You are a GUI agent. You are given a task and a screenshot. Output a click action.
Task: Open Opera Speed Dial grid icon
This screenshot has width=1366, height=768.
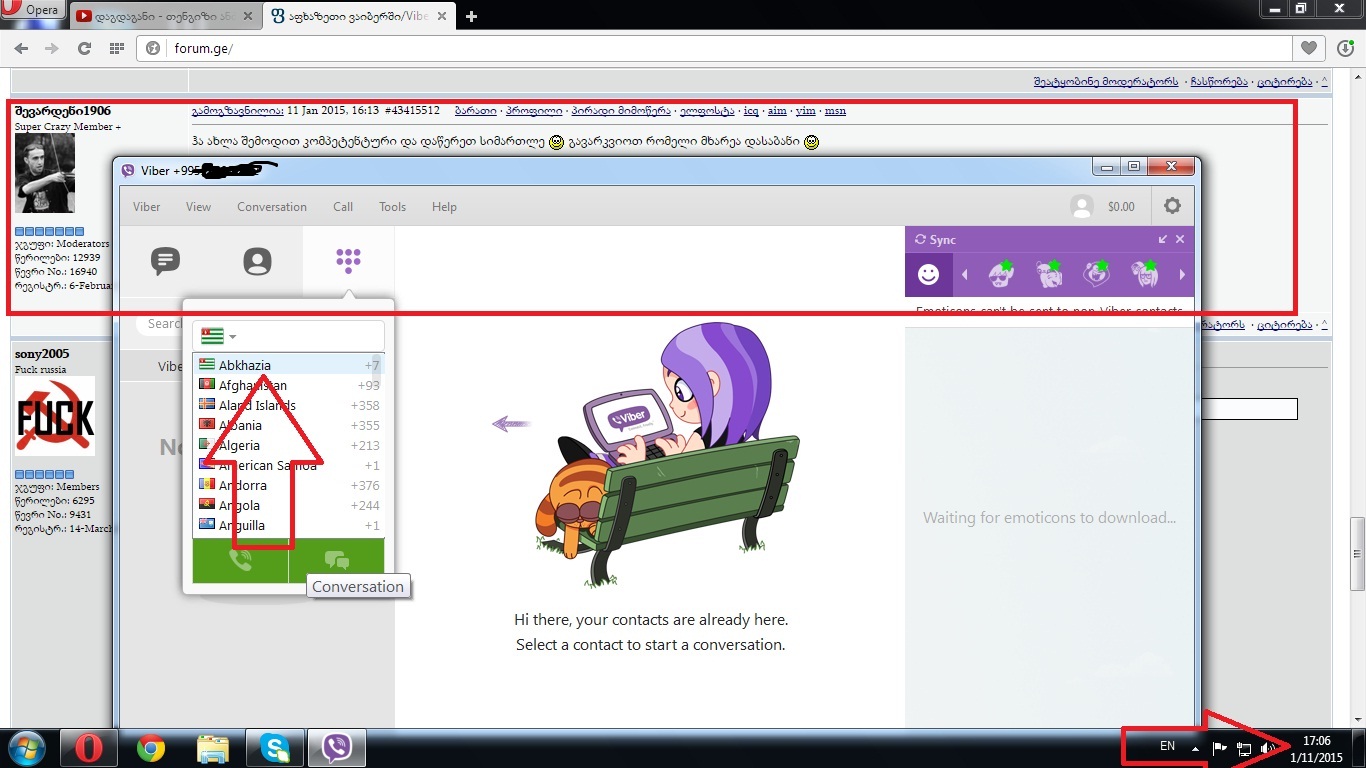(x=117, y=48)
